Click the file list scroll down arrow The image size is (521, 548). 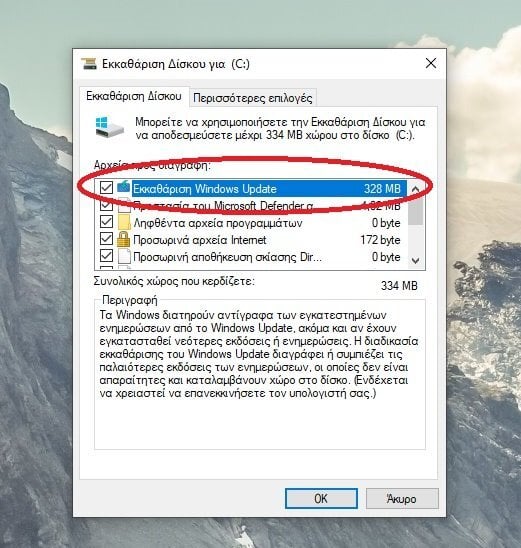(415, 260)
